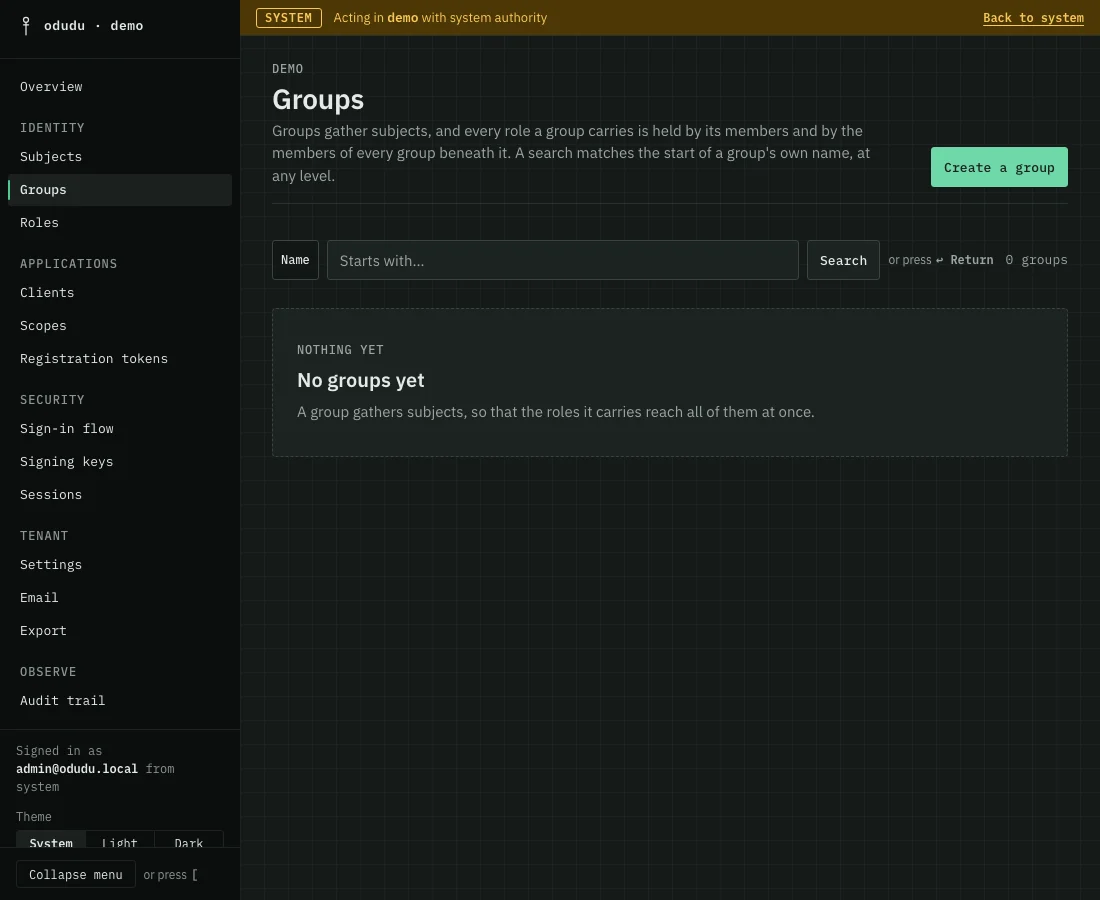Click the Collapse menu button
The height and width of the screenshot is (900, 1100).
tap(76, 875)
